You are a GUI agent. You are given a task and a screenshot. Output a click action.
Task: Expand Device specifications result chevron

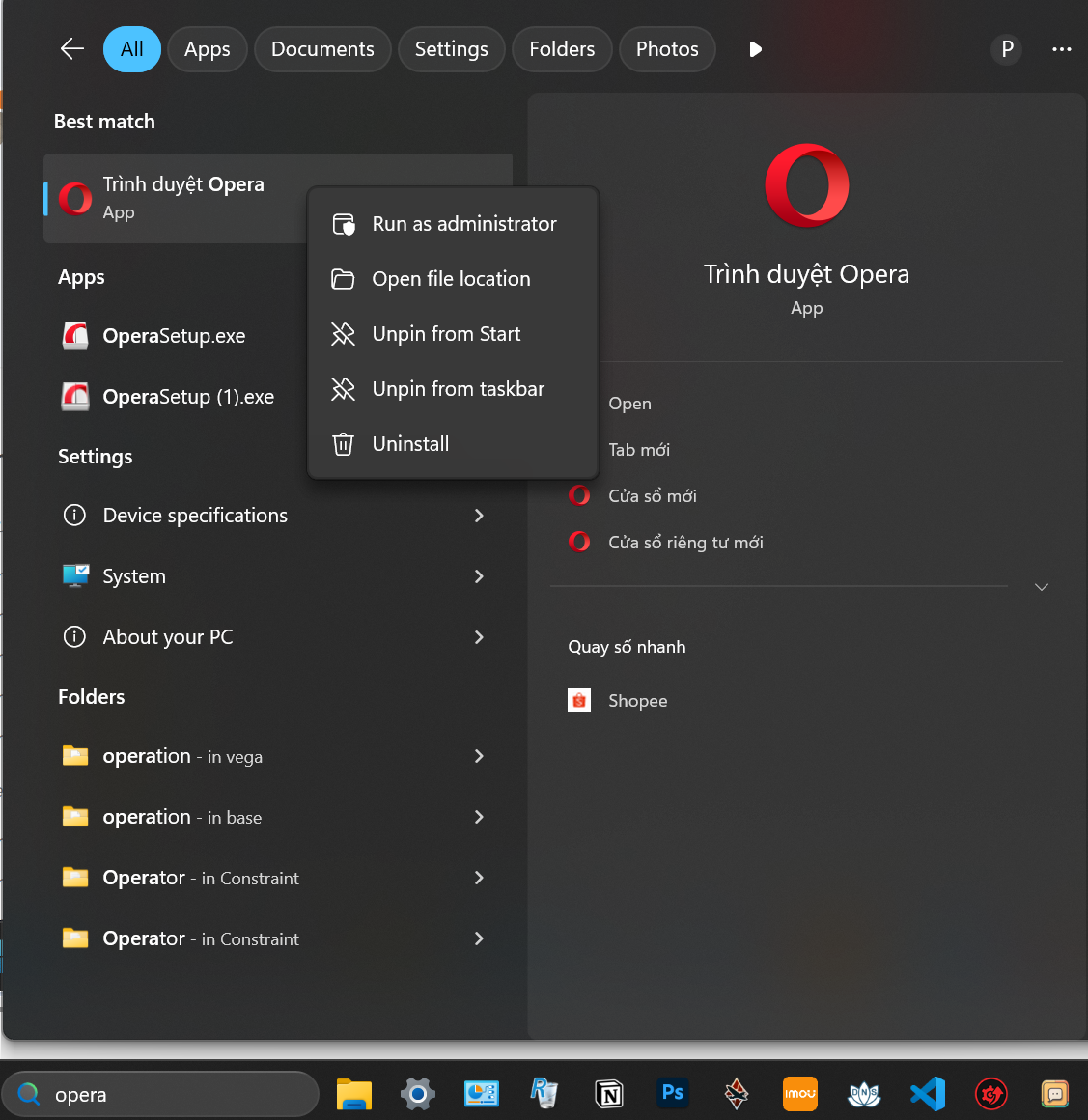click(479, 516)
